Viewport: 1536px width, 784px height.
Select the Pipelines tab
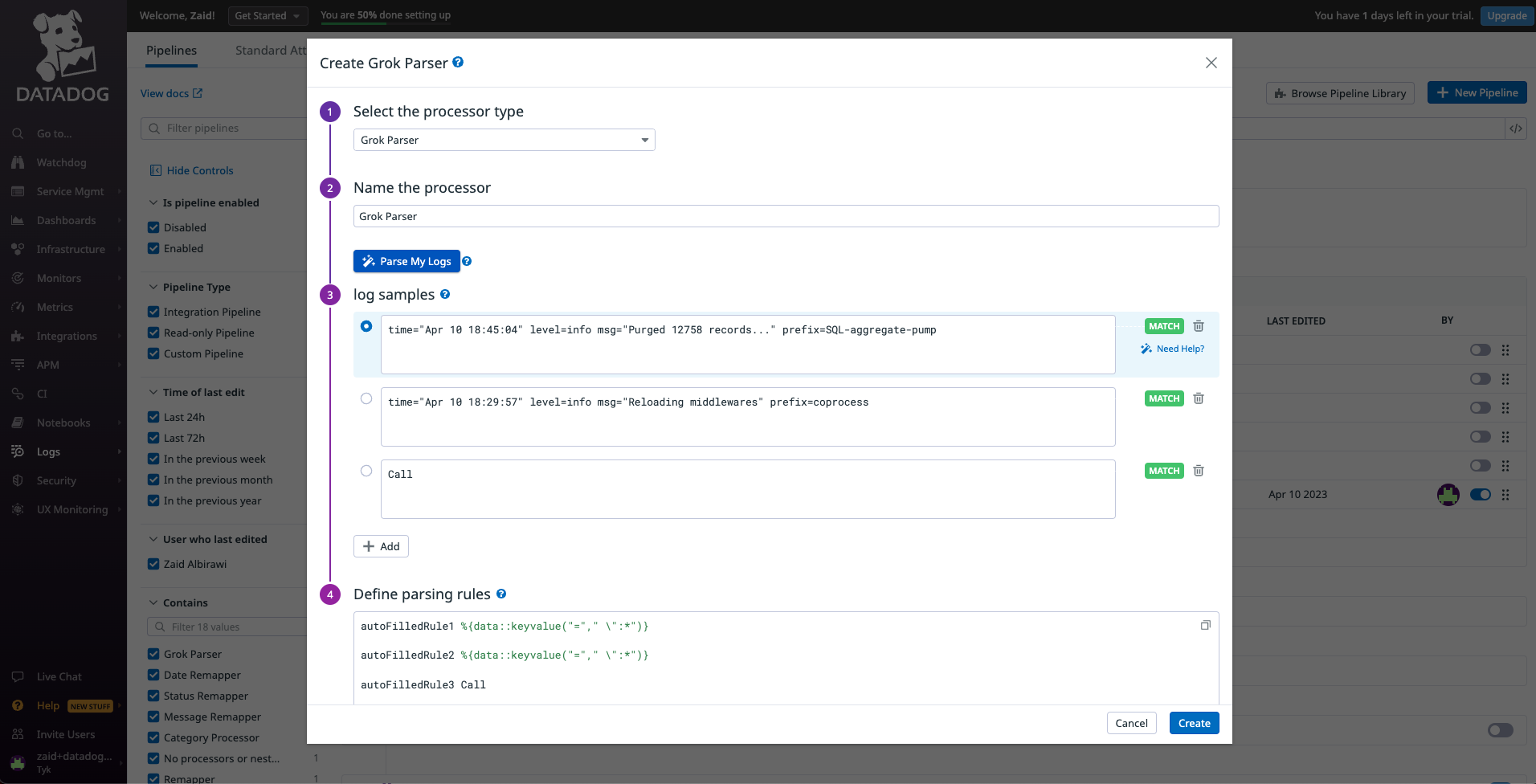[171, 50]
